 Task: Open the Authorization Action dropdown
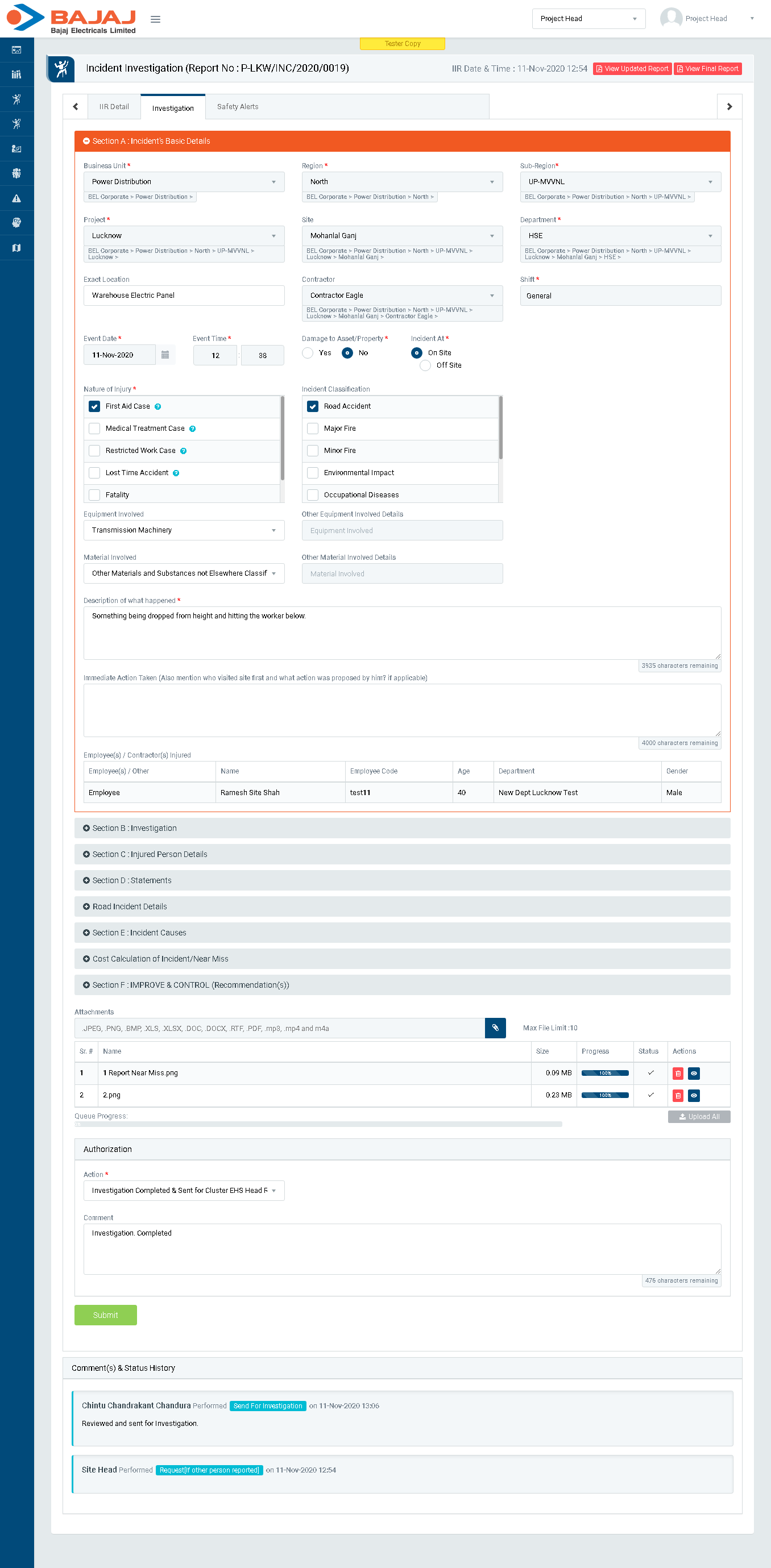coord(183,1191)
